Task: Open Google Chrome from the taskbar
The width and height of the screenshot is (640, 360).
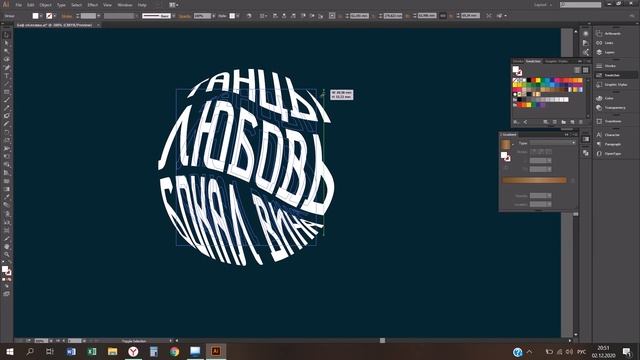Action: pyautogui.click(x=175, y=351)
